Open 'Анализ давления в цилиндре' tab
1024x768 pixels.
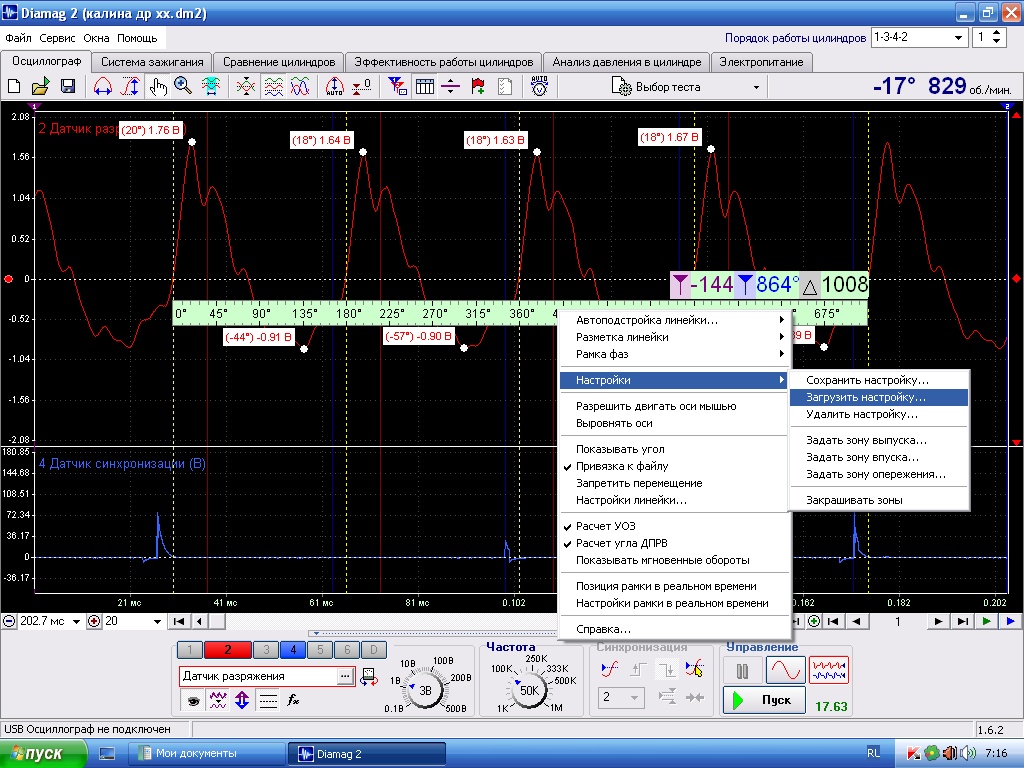[x=626, y=62]
